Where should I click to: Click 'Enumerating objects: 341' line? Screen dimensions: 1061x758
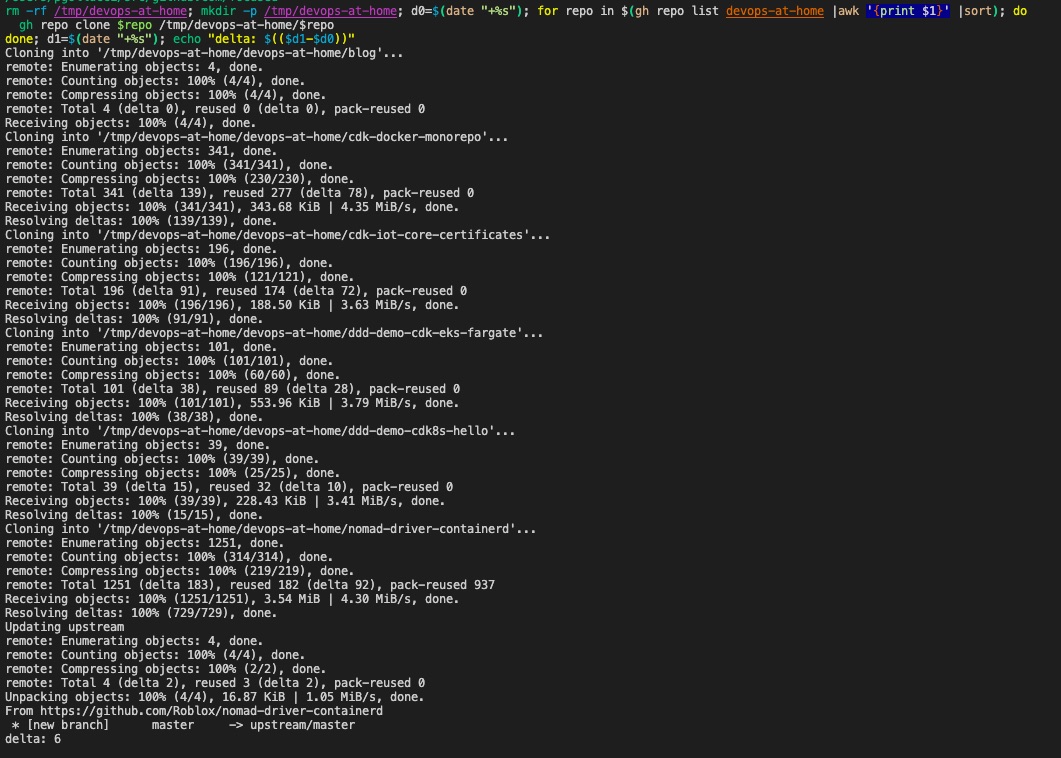[141, 151]
